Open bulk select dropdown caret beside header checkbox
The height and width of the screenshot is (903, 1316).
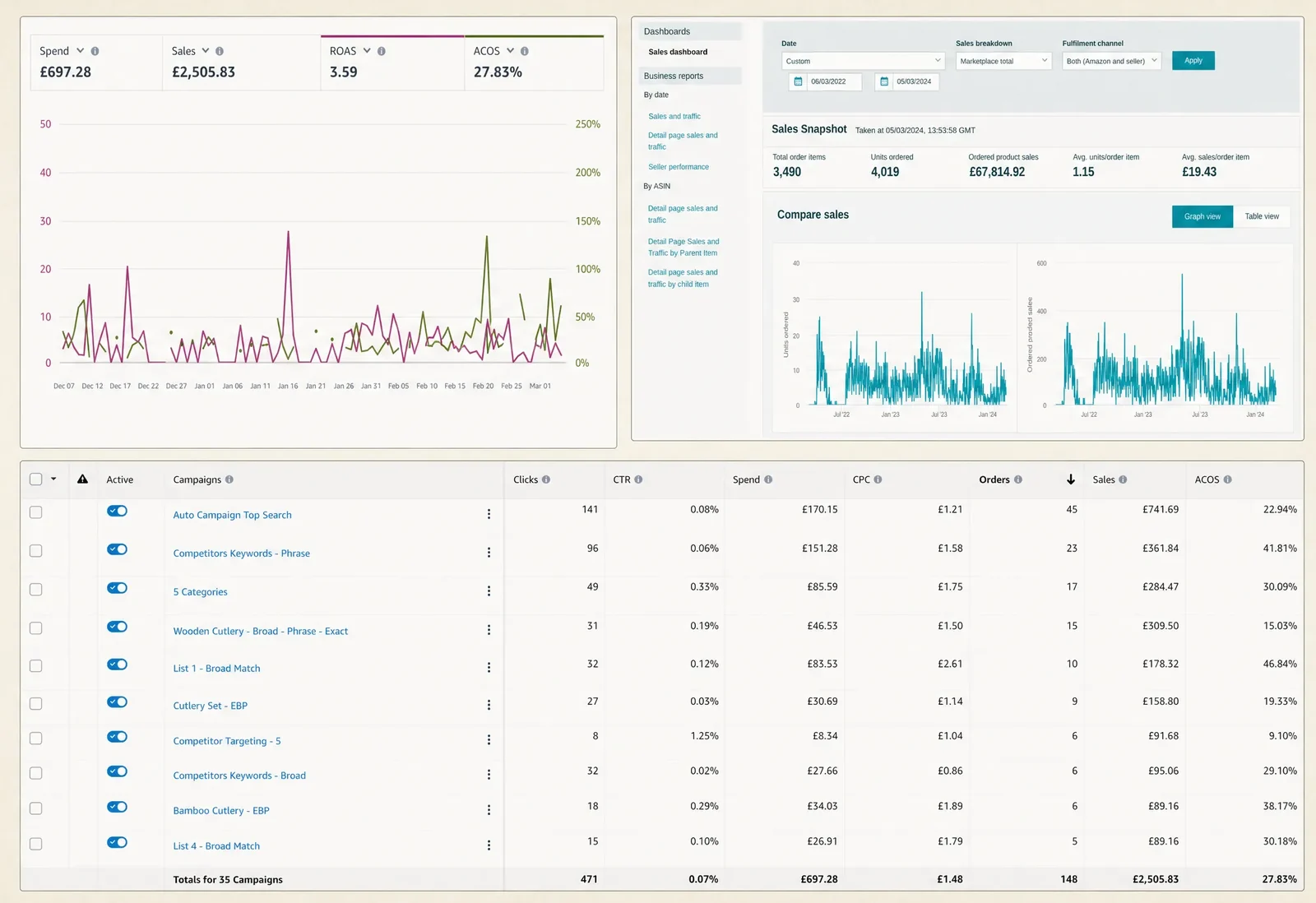pos(53,479)
